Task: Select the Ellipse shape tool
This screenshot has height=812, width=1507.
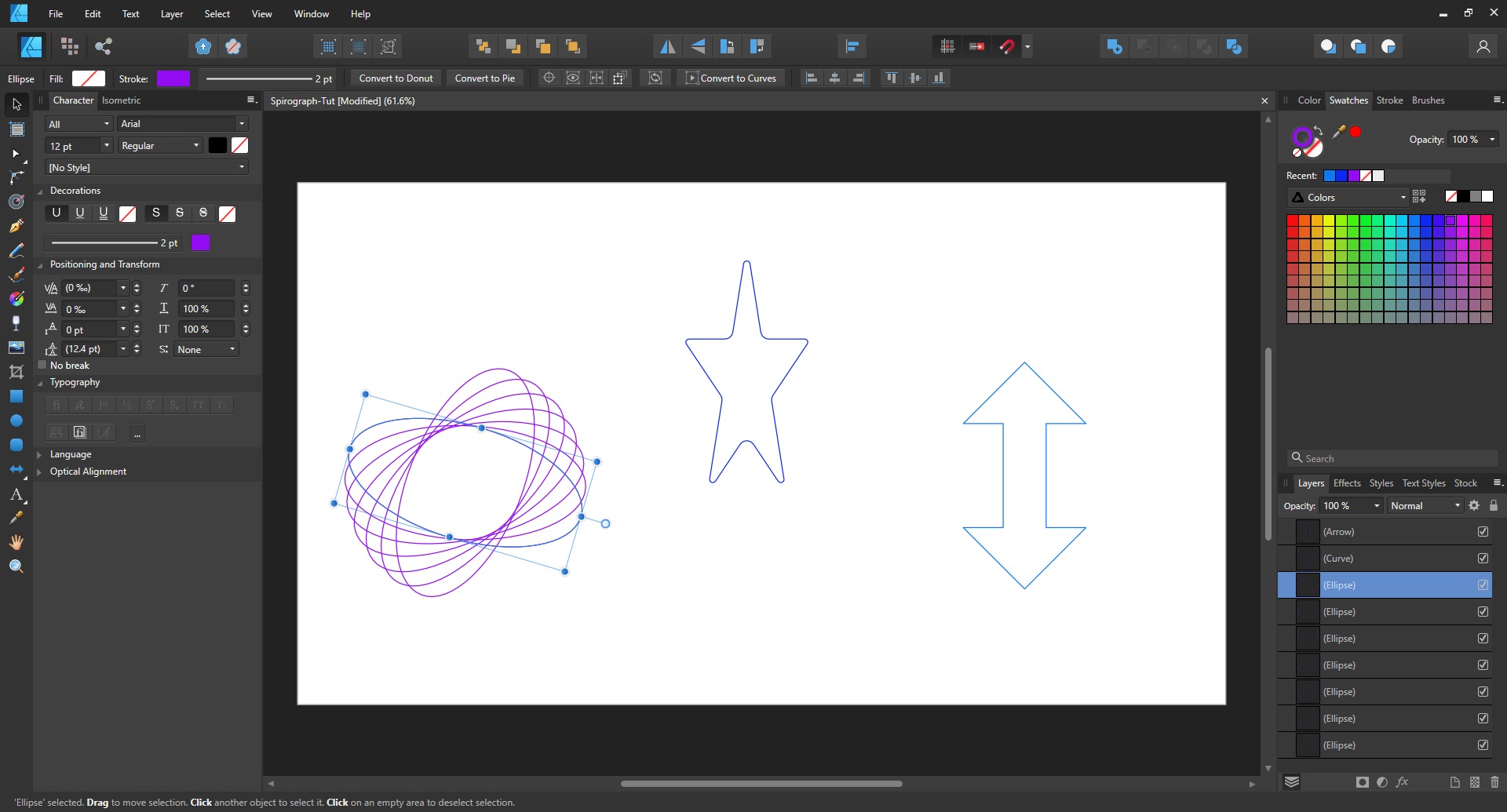Action: point(16,421)
